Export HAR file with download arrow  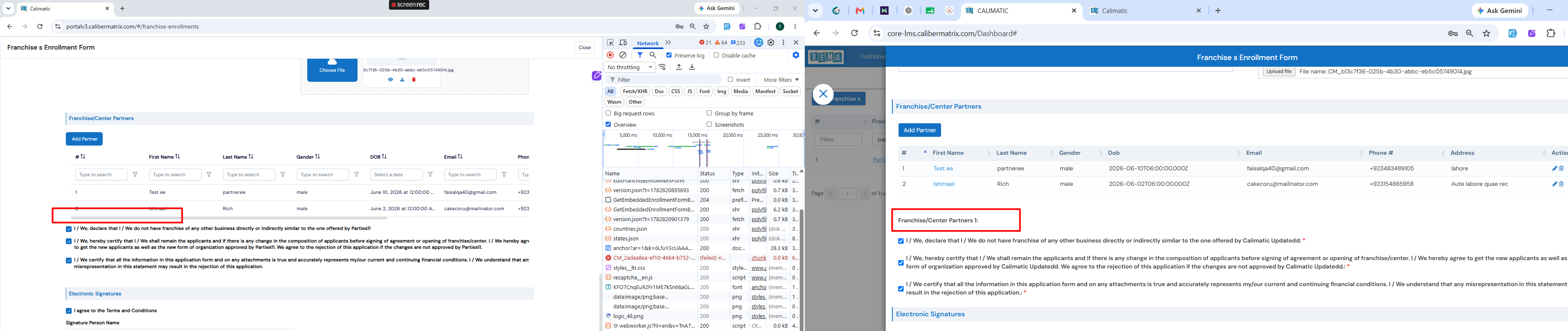[x=692, y=67]
